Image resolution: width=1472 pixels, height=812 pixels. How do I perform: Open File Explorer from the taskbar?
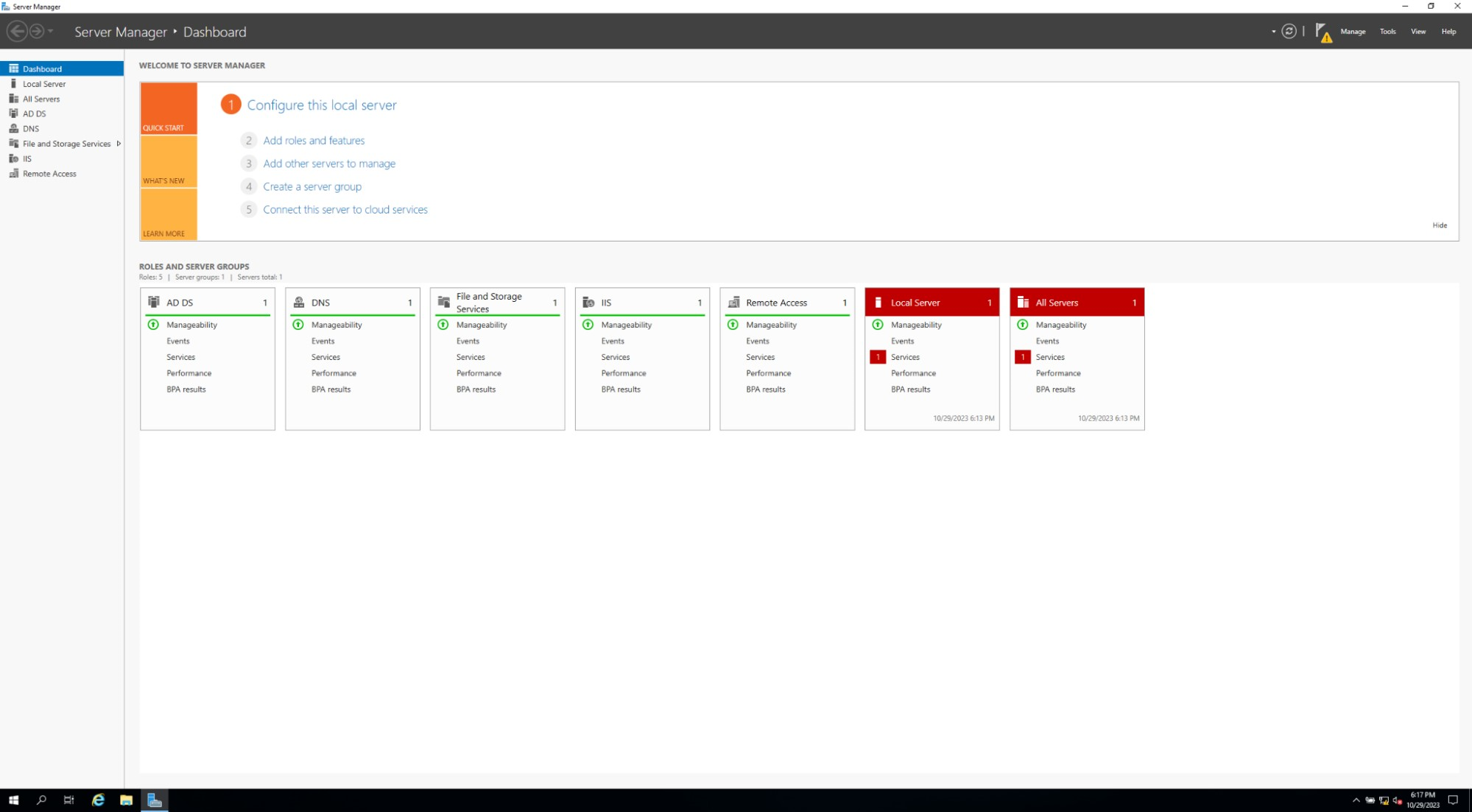125,799
